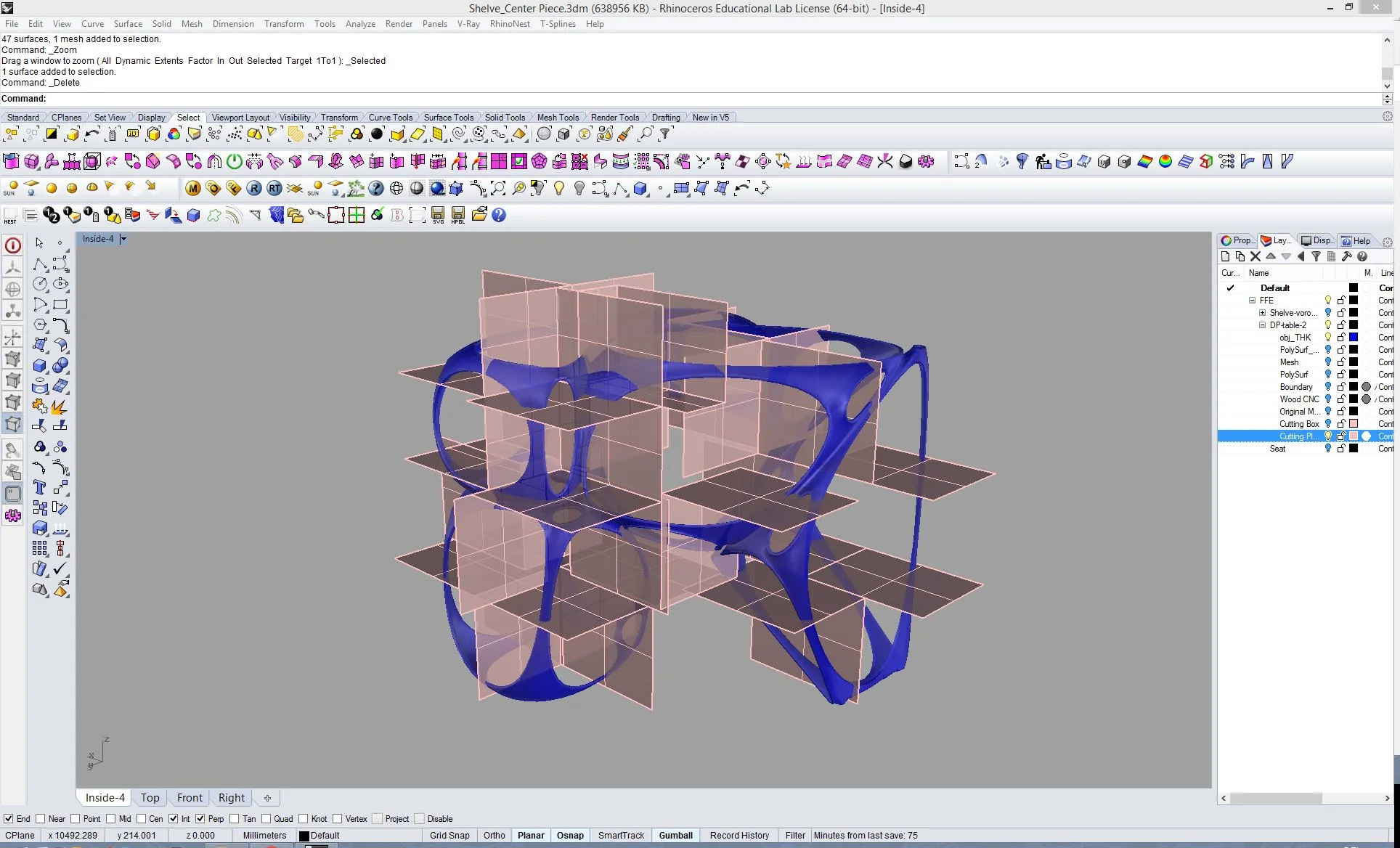Click the Gumball status bar button
1400x848 pixels.
[675, 836]
